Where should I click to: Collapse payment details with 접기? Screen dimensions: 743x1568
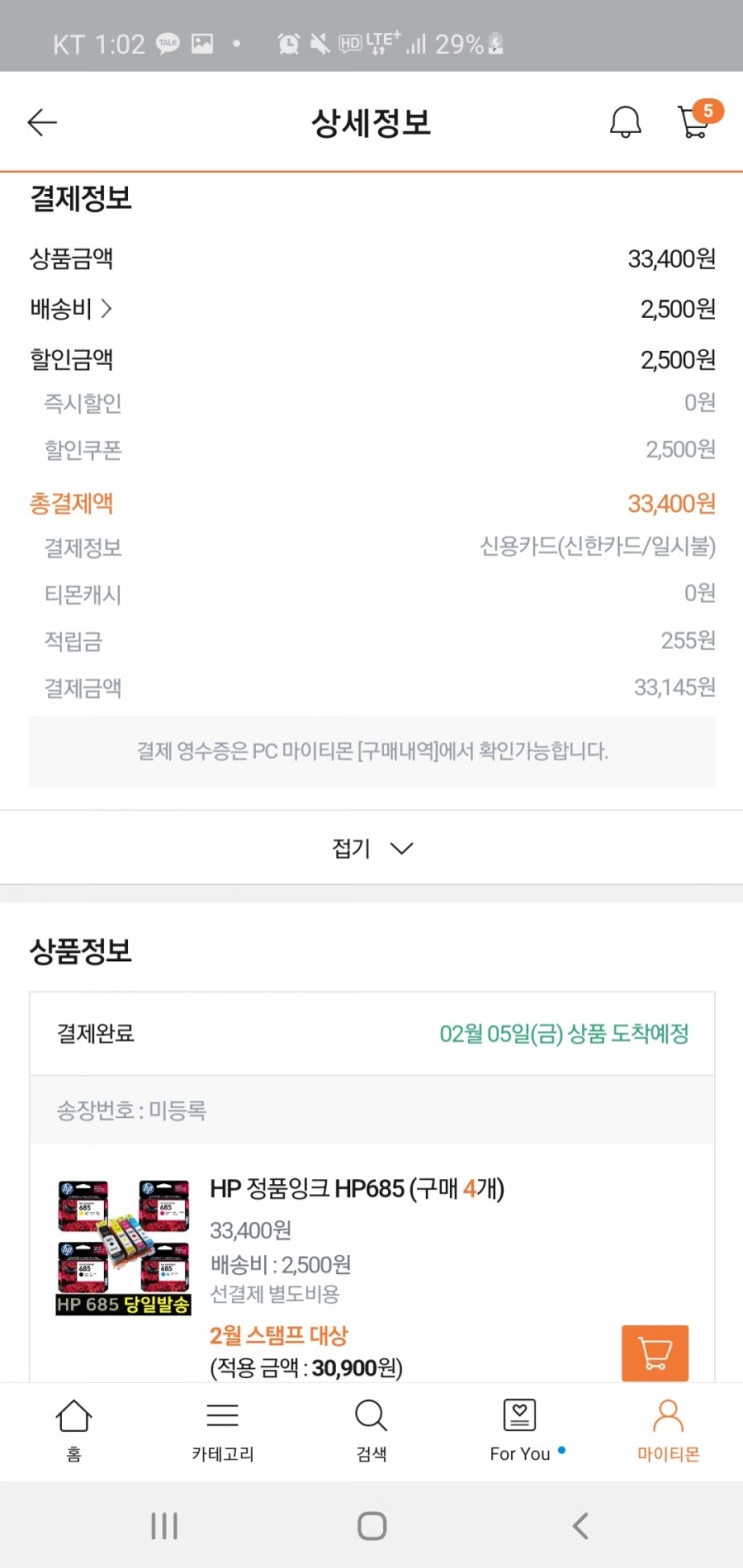371,848
